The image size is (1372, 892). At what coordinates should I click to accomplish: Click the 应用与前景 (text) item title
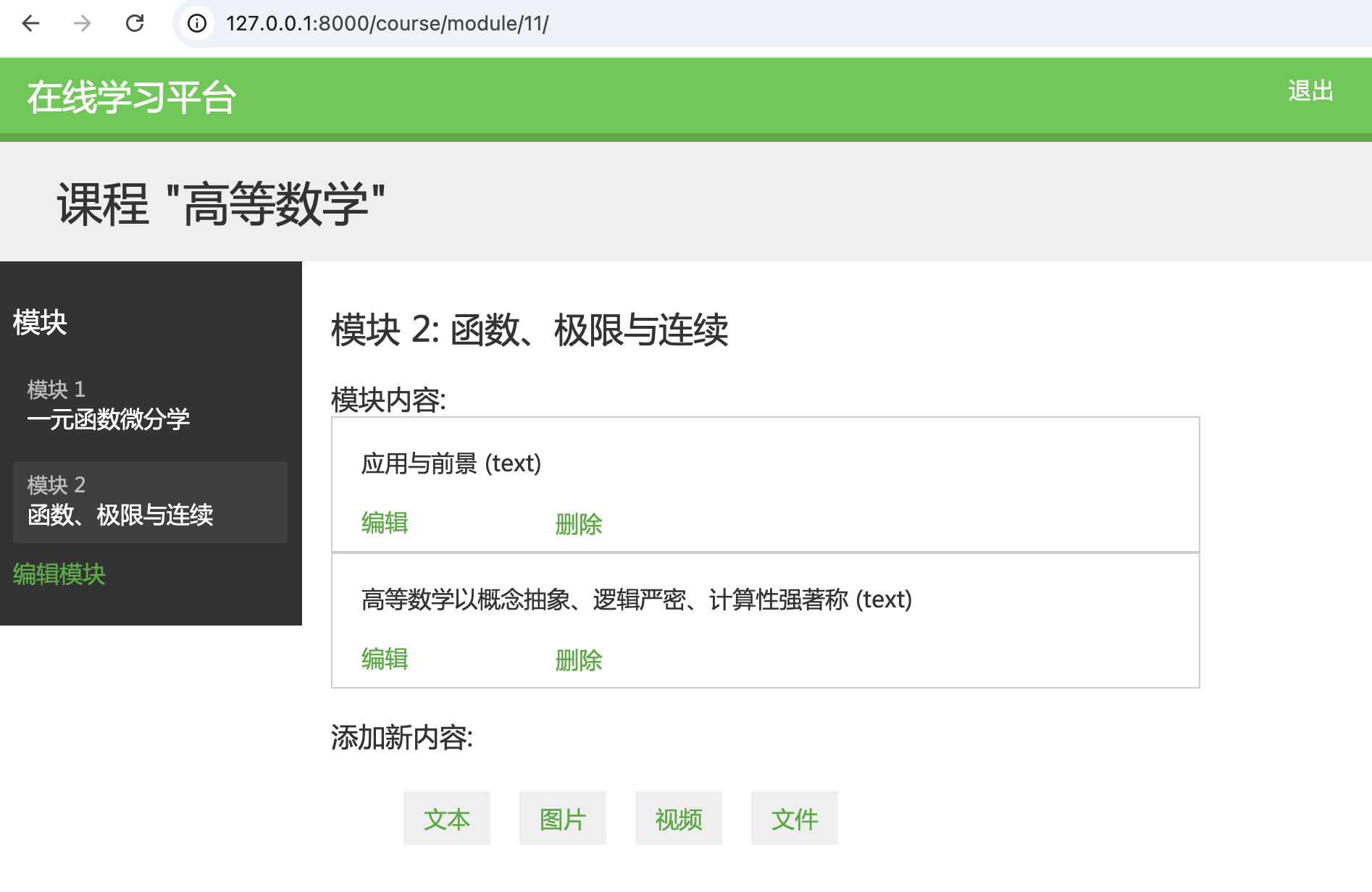tap(451, 463)
